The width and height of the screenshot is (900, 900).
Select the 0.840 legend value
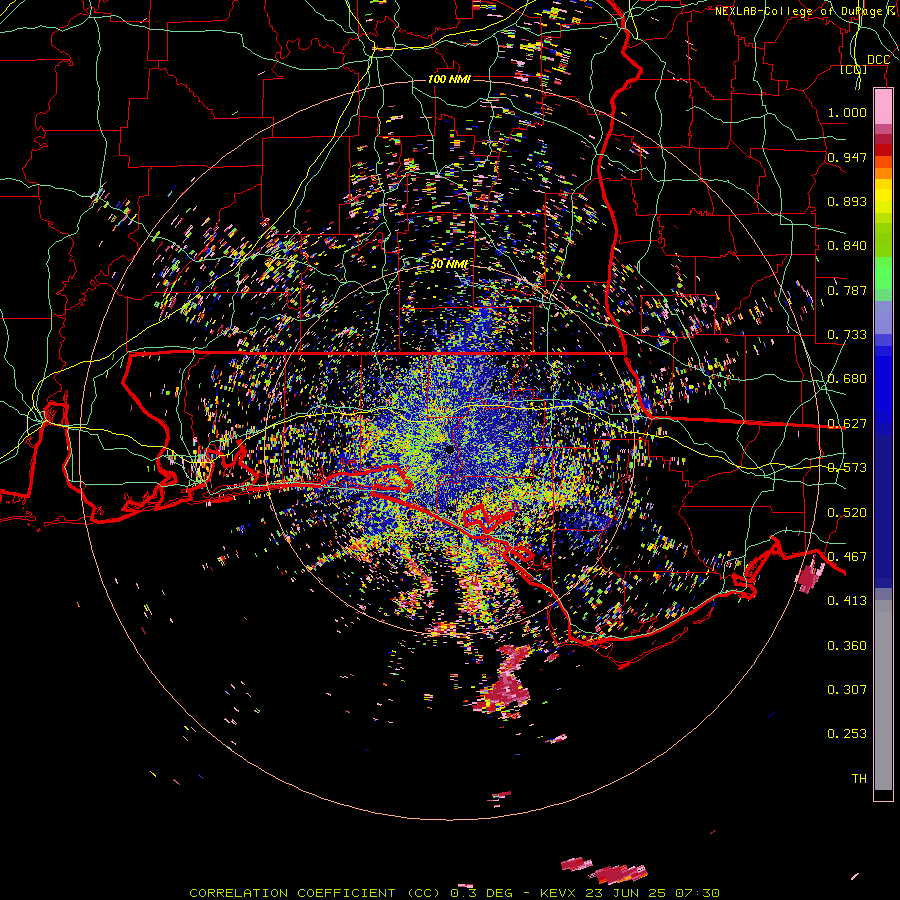point(847,246)
